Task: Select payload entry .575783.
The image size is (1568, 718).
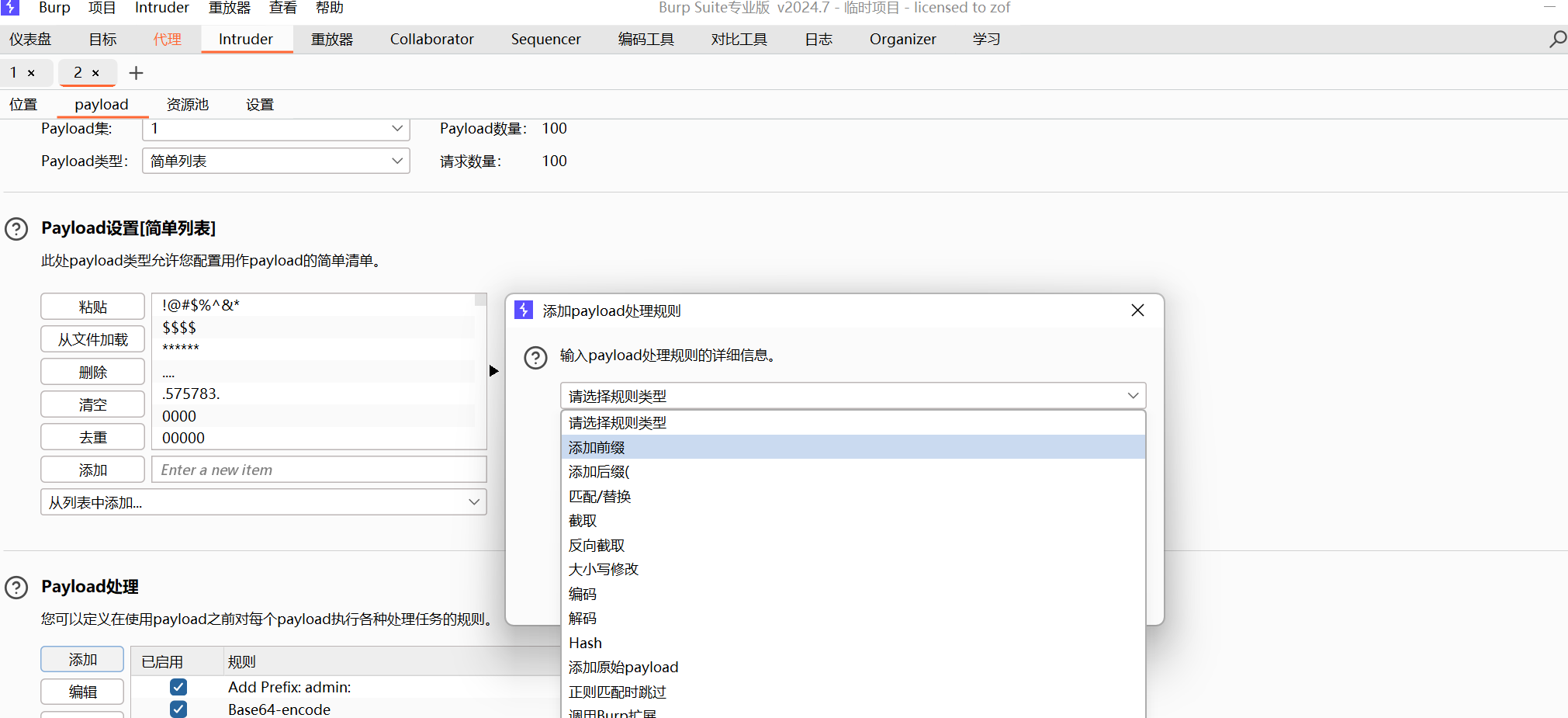Action: pos(313,394)
